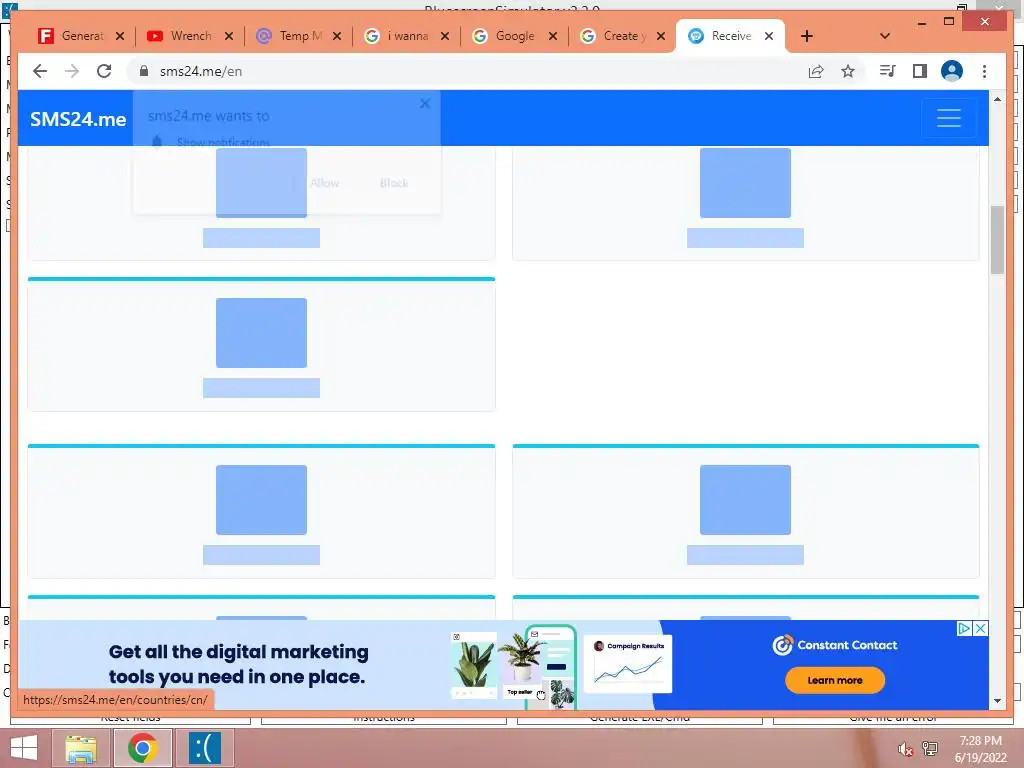
Task: Open the media control icon
Action: click(x=888, y=71)
